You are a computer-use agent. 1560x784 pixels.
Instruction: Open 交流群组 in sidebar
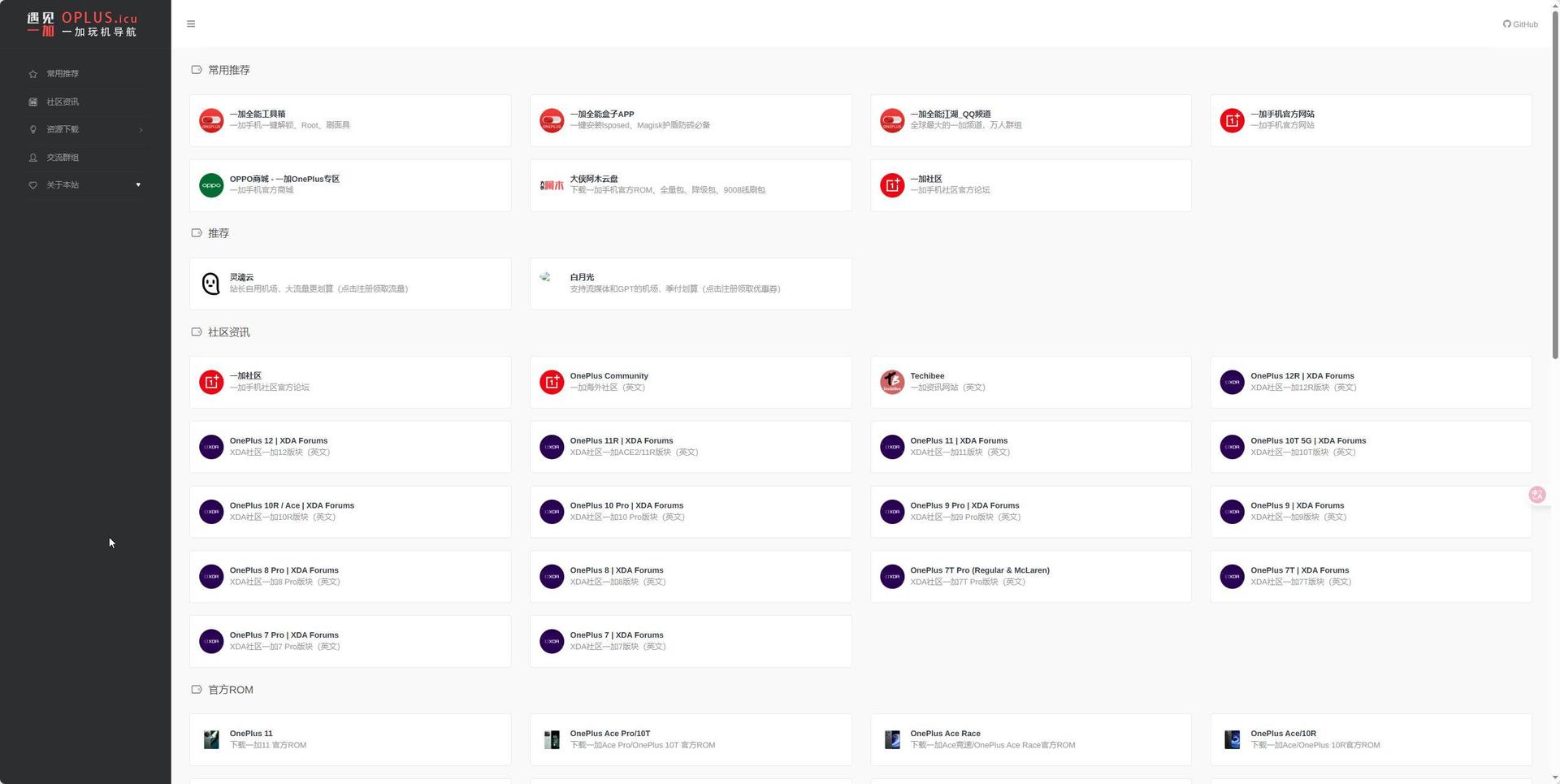pyautogui.click(x=63, y=158)
